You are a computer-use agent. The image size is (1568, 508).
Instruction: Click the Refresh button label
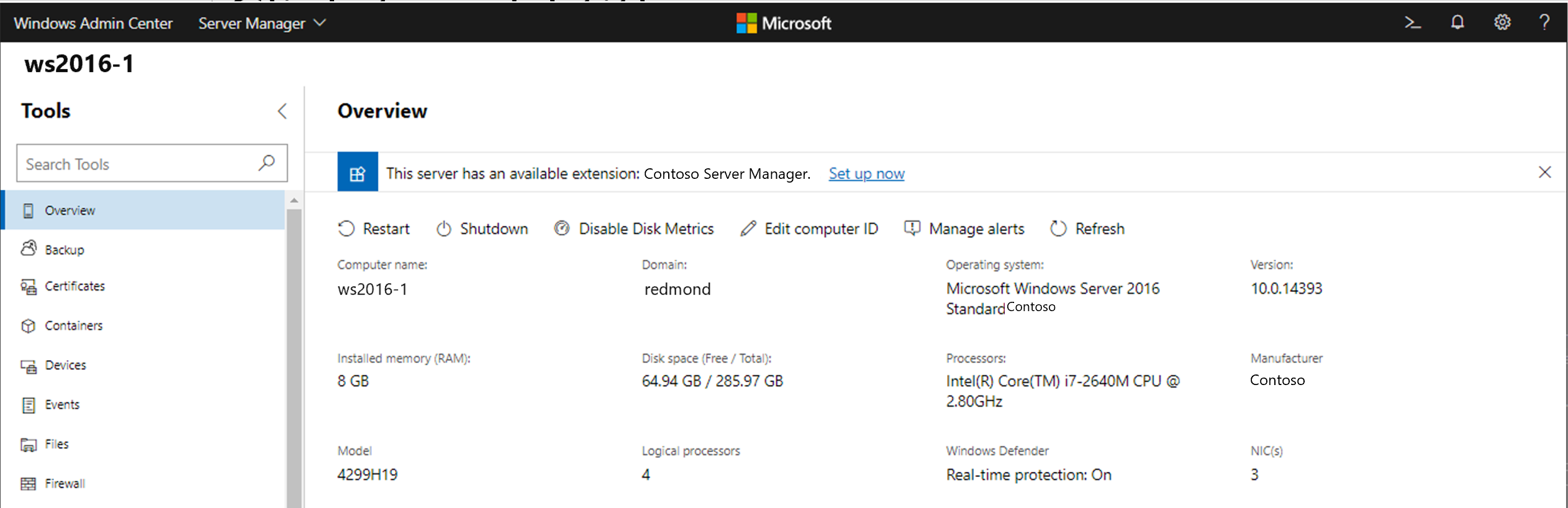coord(1100,229)
